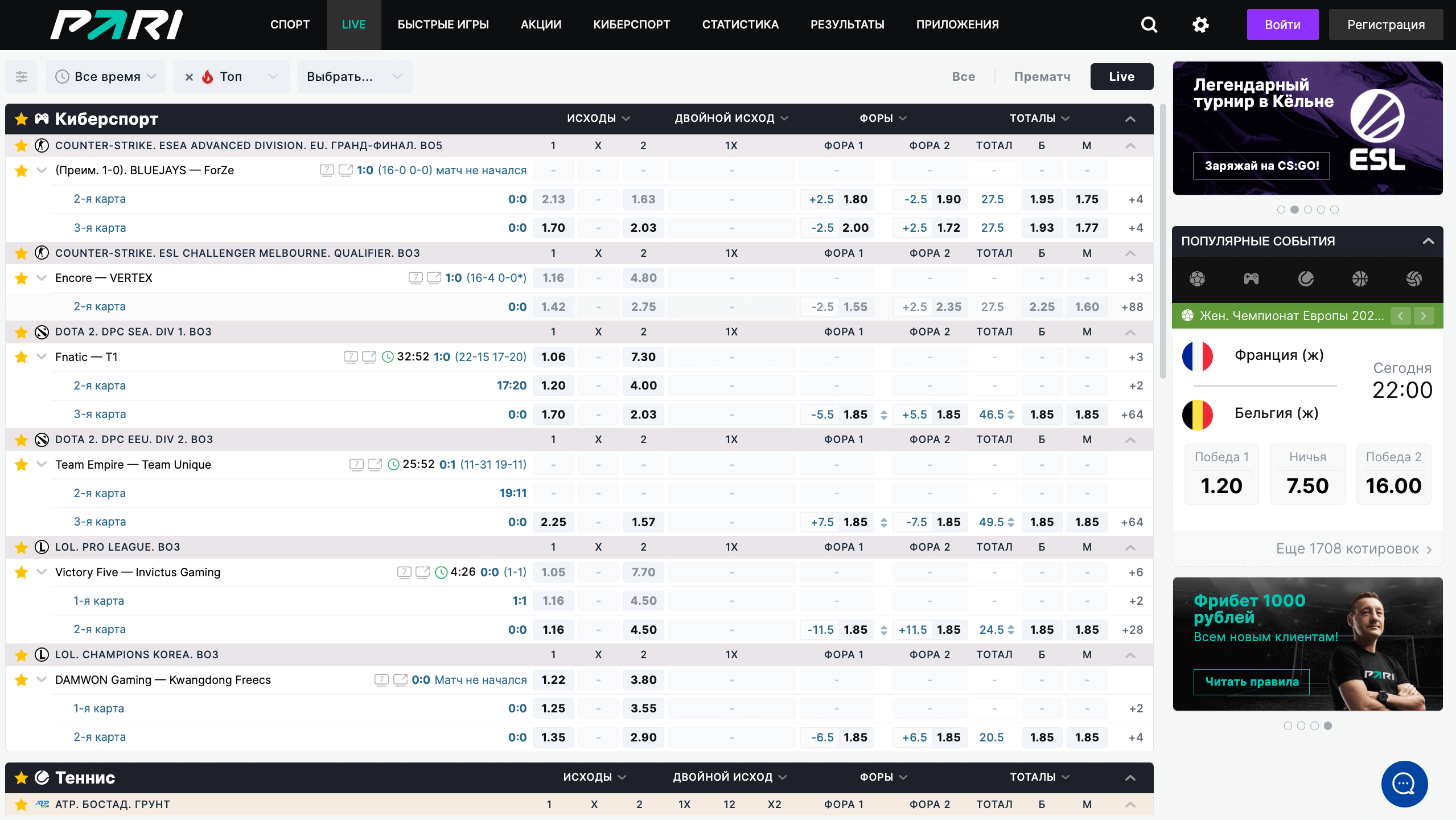Click the Войти login button
This screenshot has width=1456, height=820.
coord(1282,24)
